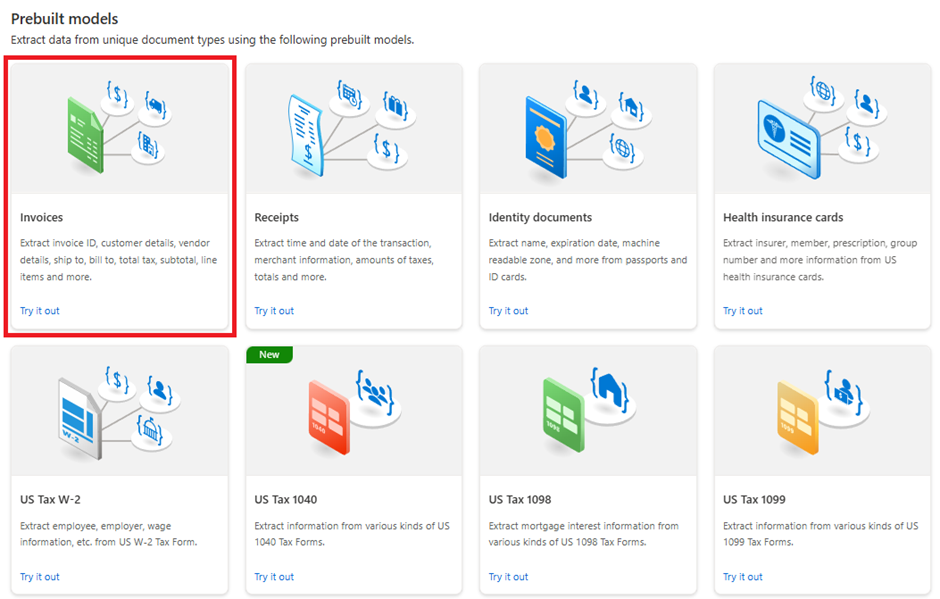Image resolution: width=940 pixels, height=599 pixels.
Task: Select the US Tax 1099 card title
Action: [754, 499]
